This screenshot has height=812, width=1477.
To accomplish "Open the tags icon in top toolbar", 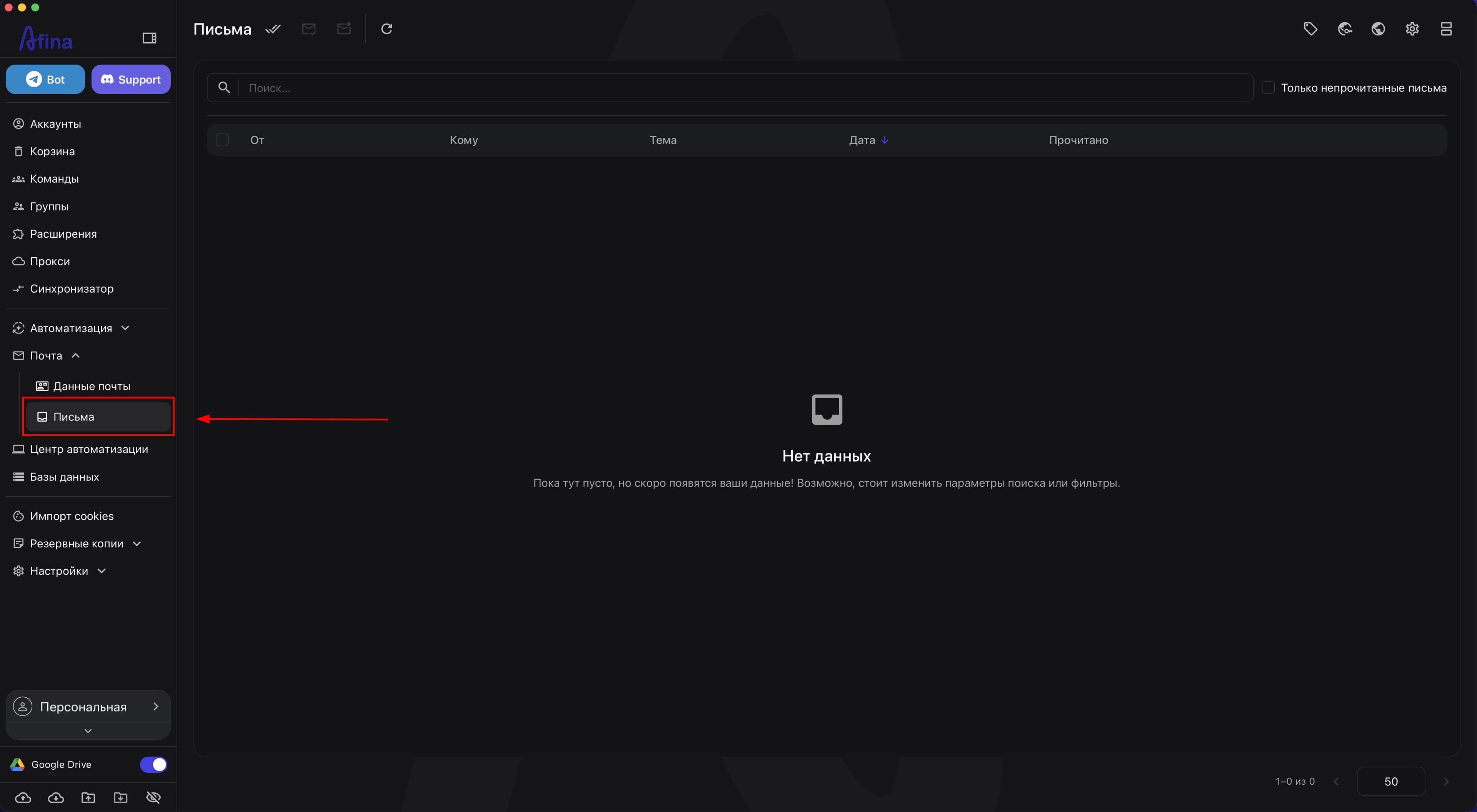I will pos(1310,29).
